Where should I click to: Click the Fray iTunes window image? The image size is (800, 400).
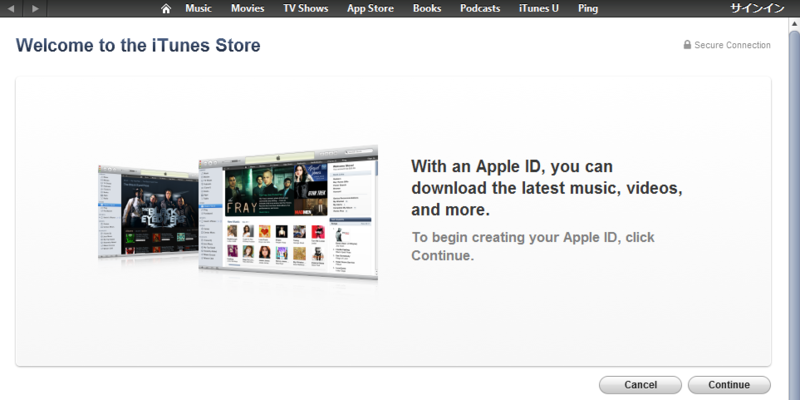pos(288,212)
